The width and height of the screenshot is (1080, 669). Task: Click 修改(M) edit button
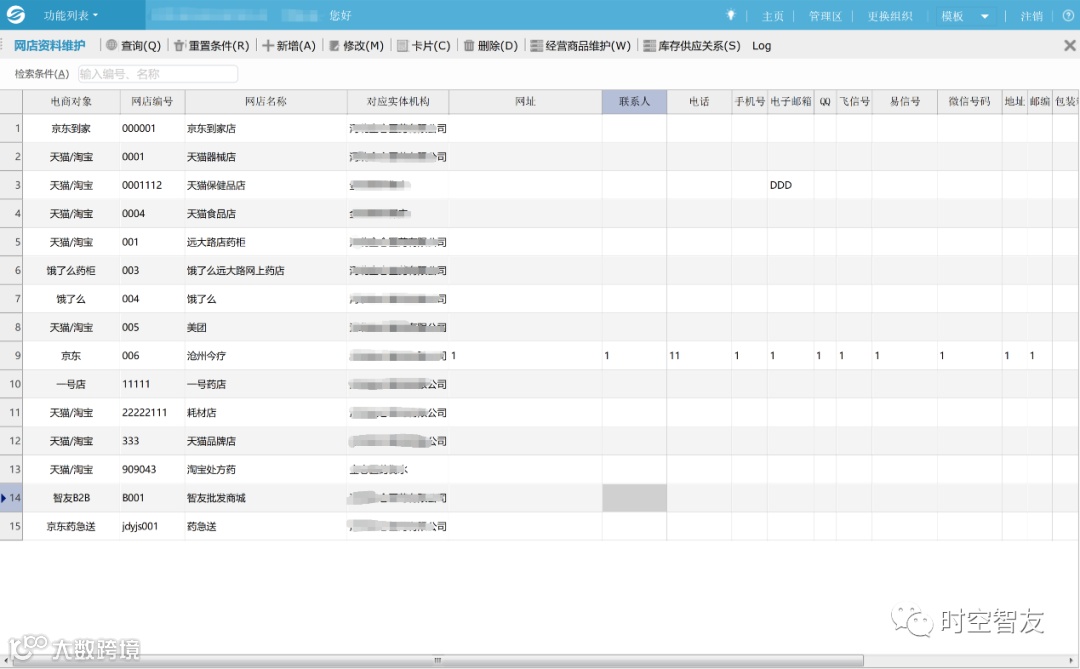point(356,45)
